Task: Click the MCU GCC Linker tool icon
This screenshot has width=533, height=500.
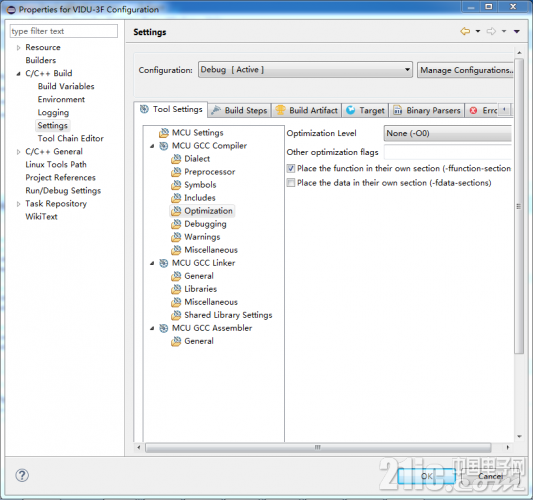Action: pyautogui.click(x=164, y=263)
